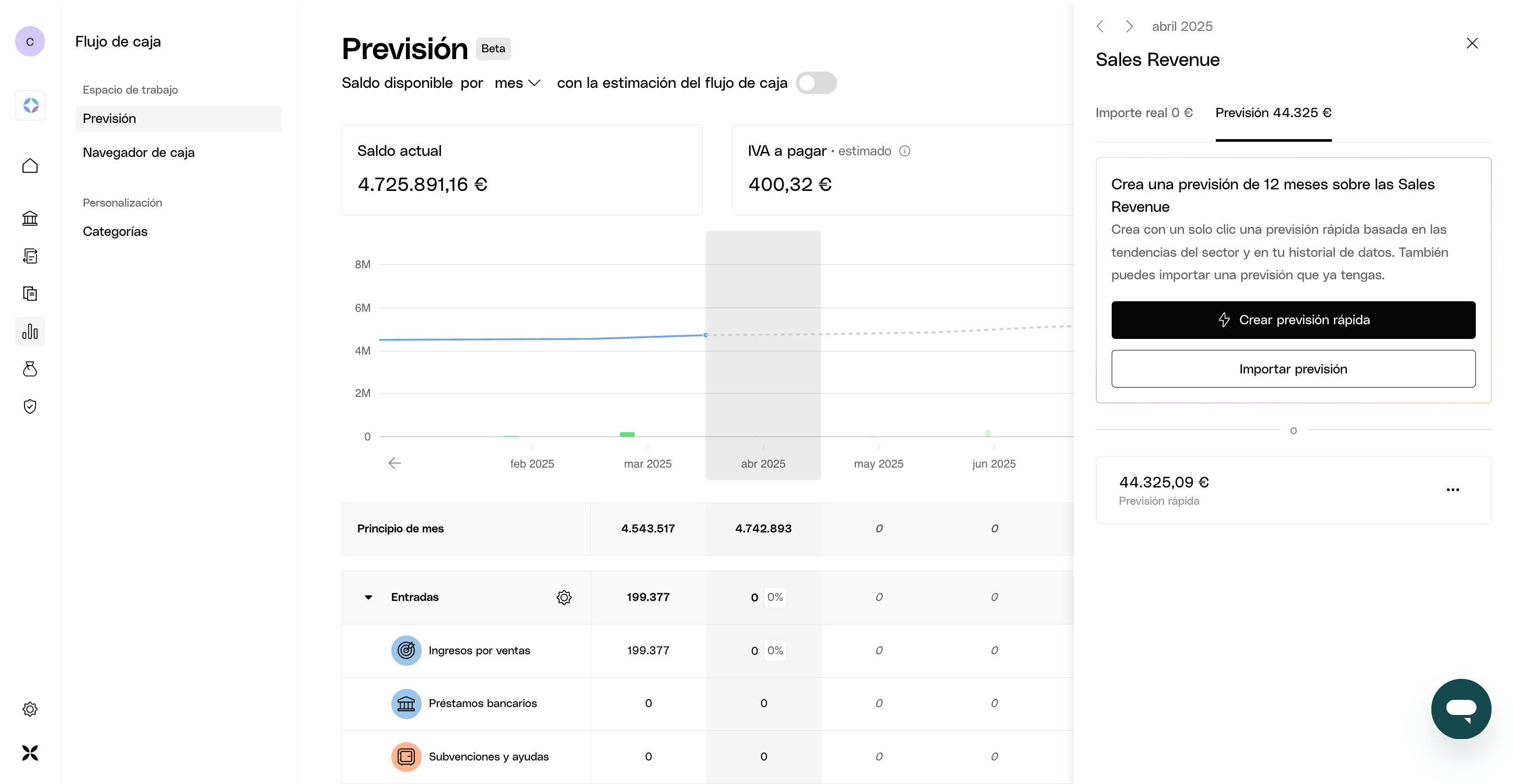Click the bank building sidebar icon
Screen dimensions: 1514x784
tap(30, 219)
